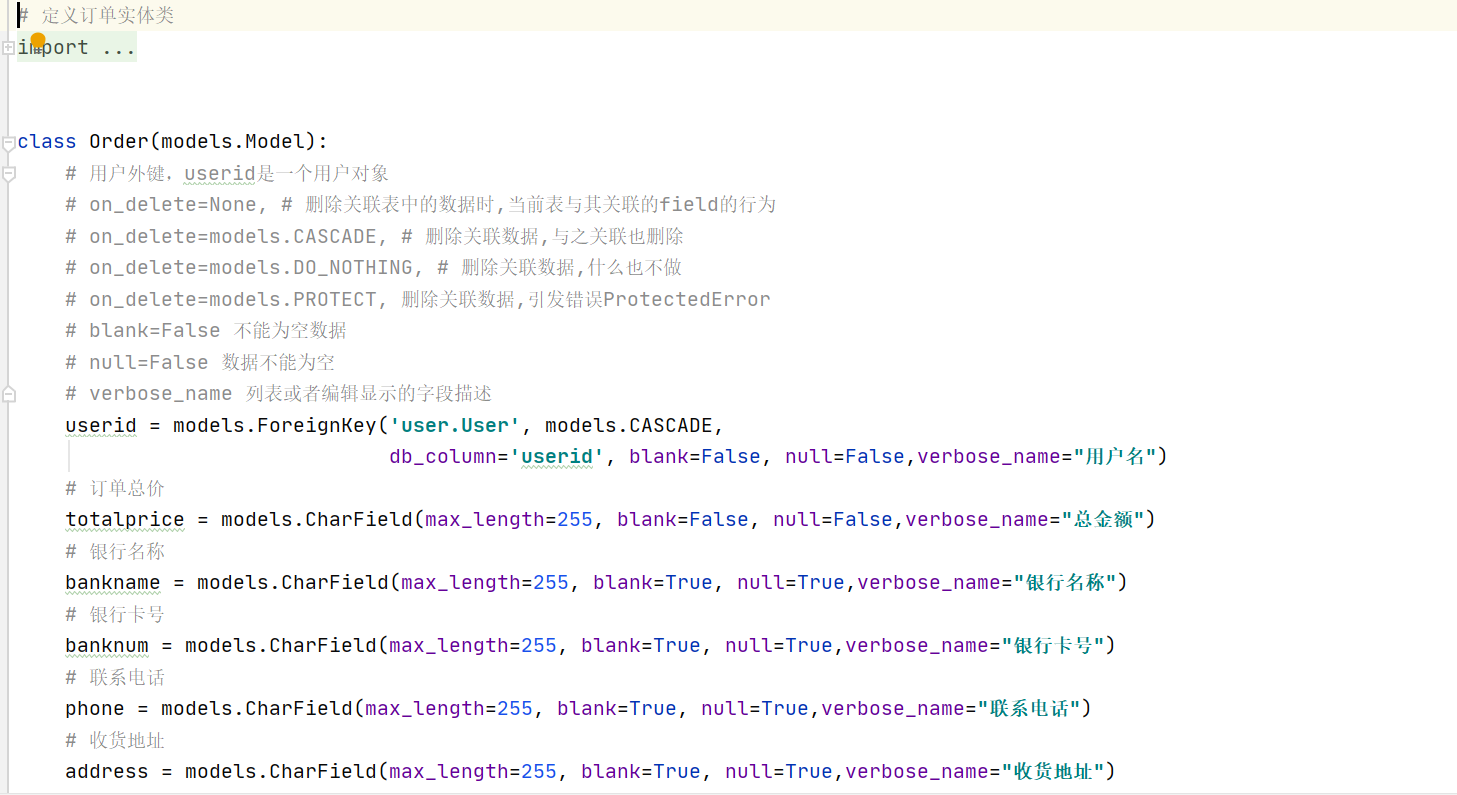
Task: Click the "bankname" variable
Action: tap(113, 583)
